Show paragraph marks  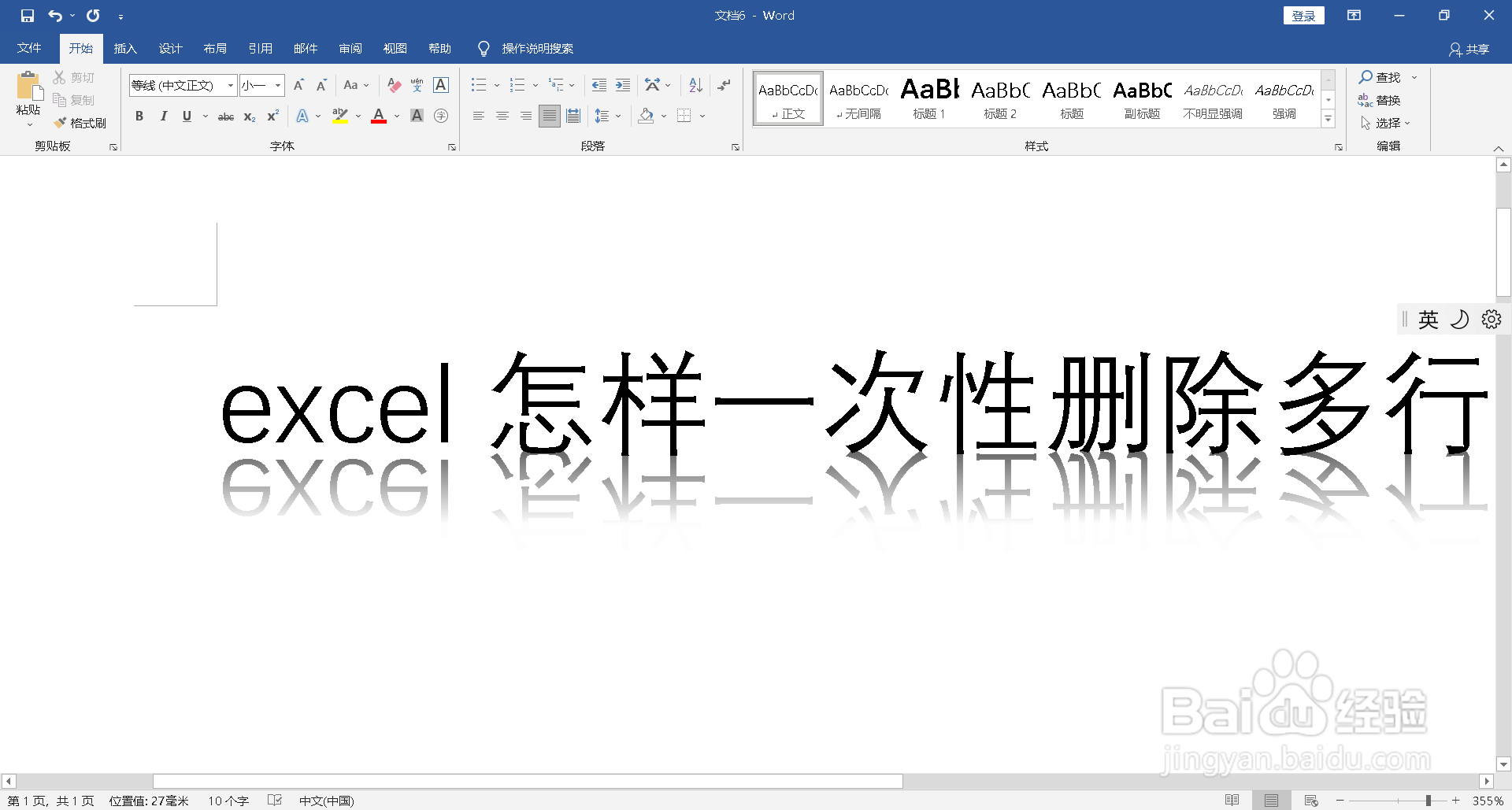(x=723, y=85)
